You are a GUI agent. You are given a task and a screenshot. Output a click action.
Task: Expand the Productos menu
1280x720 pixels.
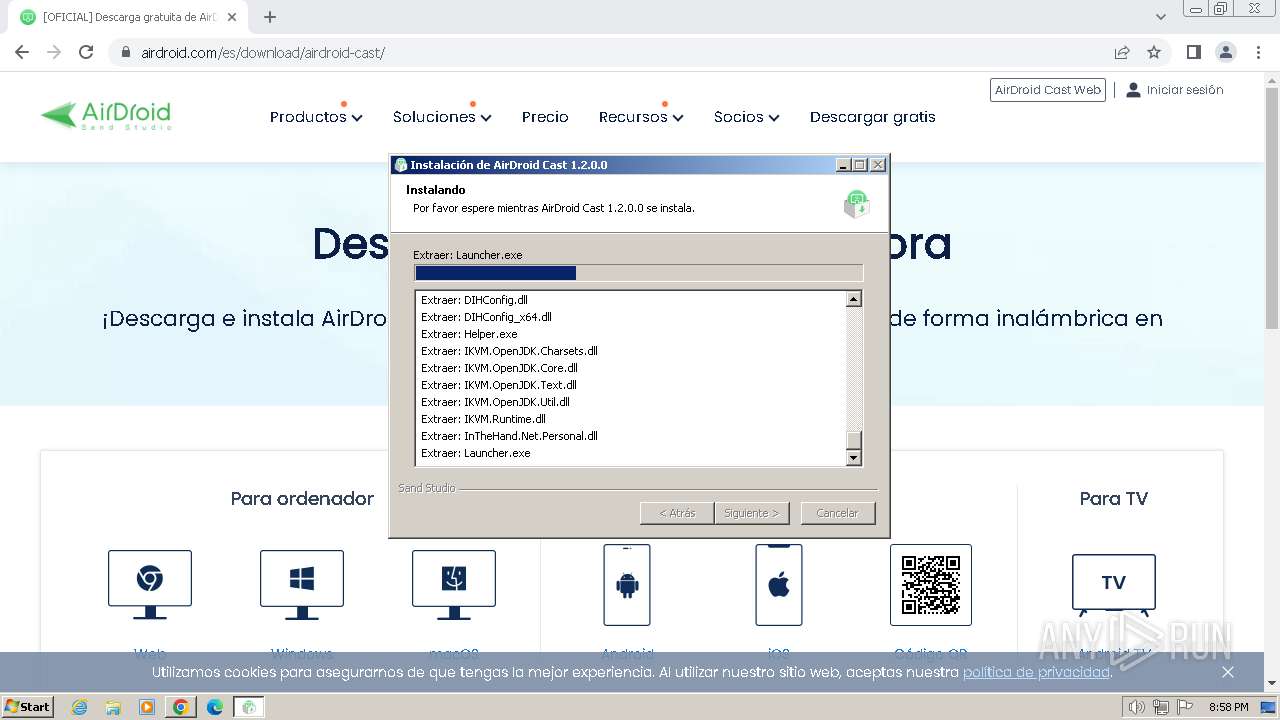316,117
